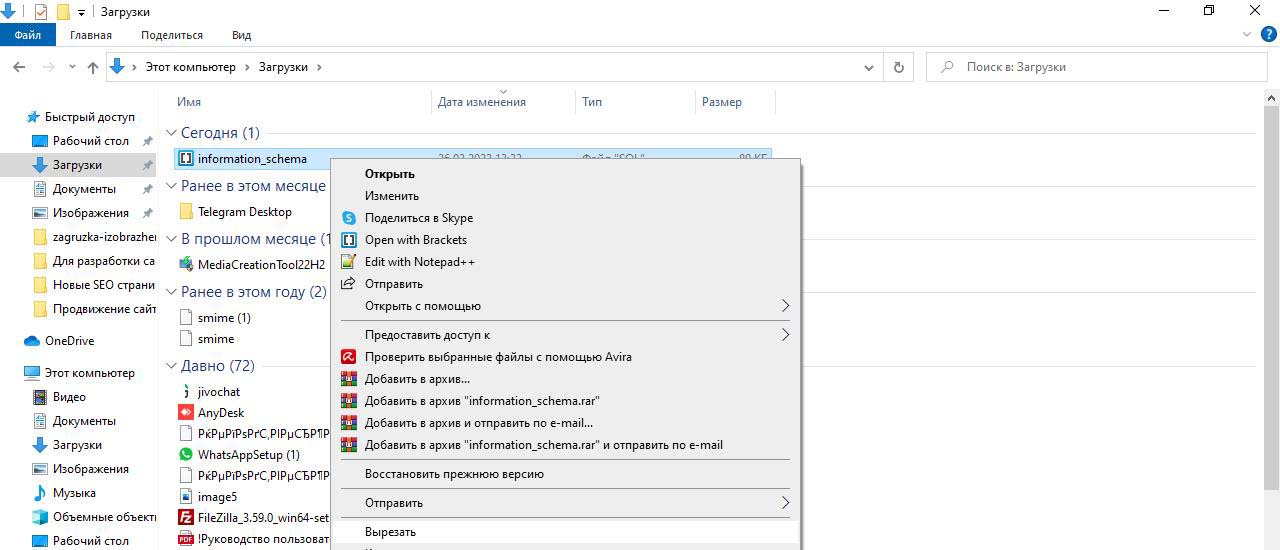Click the WinRAR icon beside Добавить в архив...
This screenshot has height=550, width=1280.
(x=348, y=379)
